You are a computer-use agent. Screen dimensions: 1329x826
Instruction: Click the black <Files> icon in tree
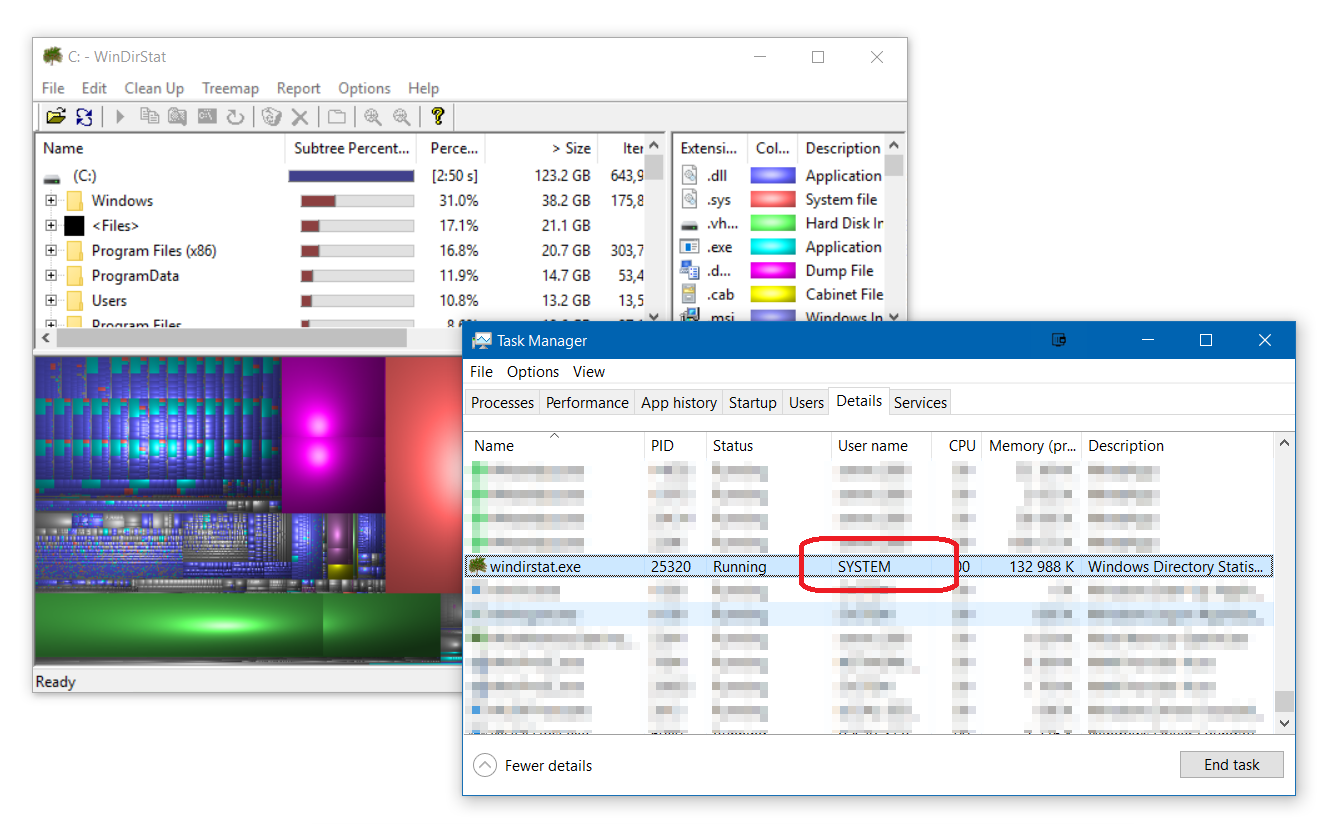tap(74, 226)
